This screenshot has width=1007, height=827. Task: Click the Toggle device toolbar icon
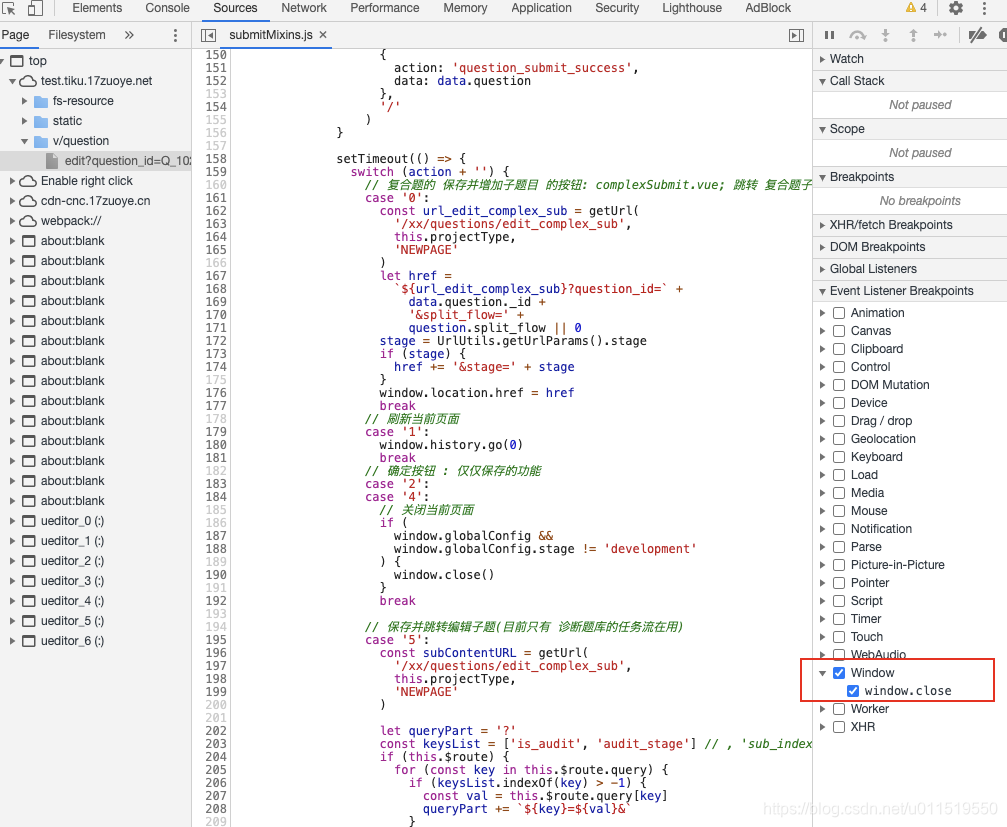point(33,8)
